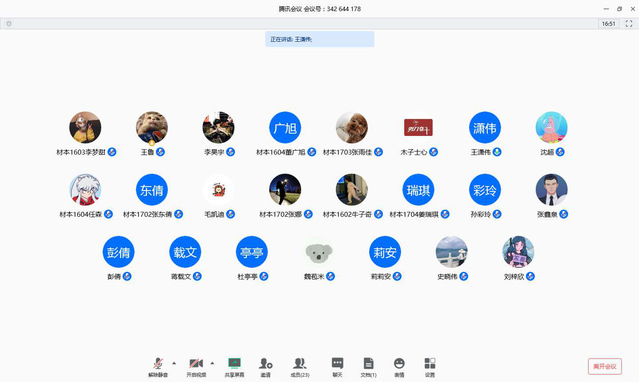Click the red leave meeting button

[x=605, y=366]
